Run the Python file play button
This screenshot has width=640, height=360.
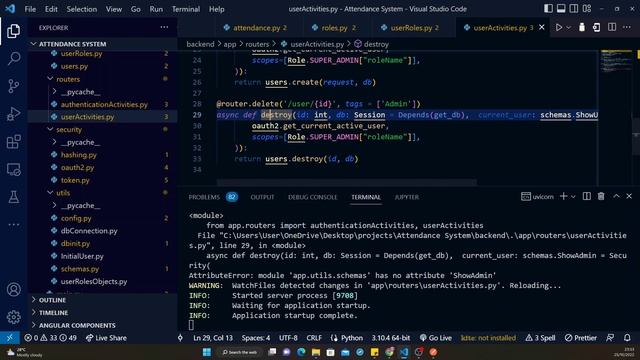(558, 27)
